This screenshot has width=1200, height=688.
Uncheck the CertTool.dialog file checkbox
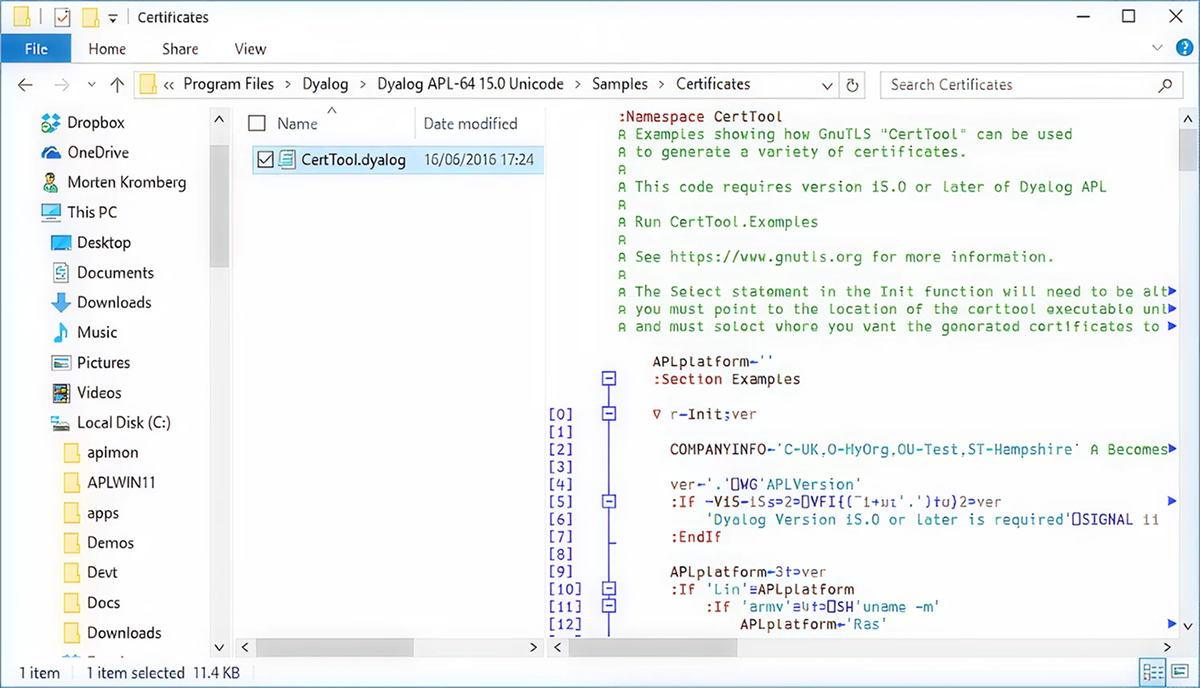click(265, 159)
